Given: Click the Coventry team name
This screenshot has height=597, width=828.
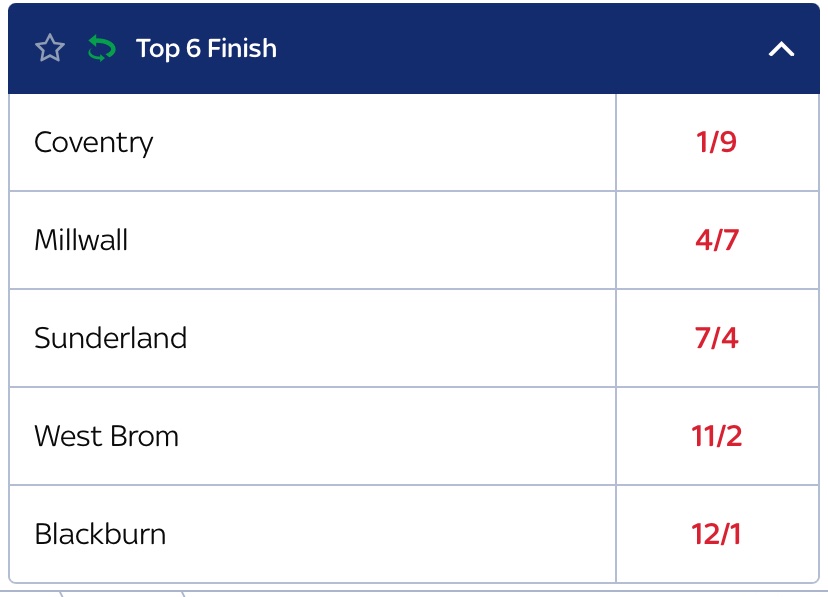Looking at the screenshot, I should (94, 142).
